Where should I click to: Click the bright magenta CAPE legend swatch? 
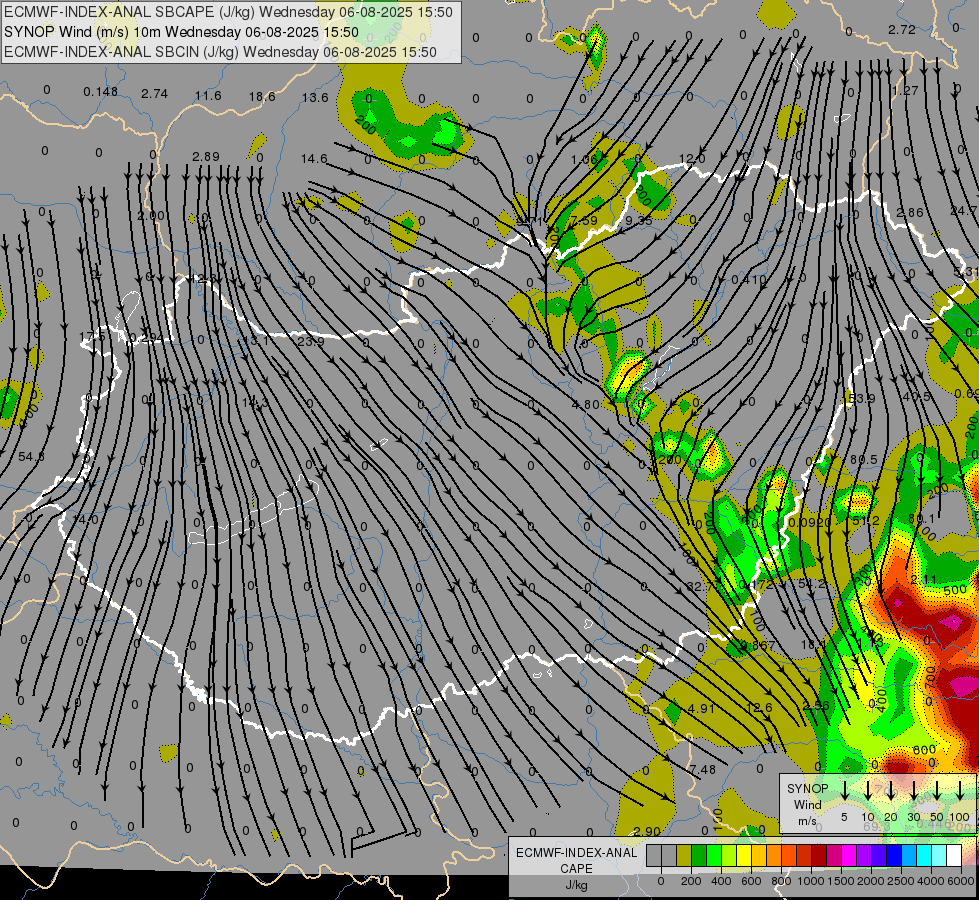pyautogui.click(x=850, y=855)
